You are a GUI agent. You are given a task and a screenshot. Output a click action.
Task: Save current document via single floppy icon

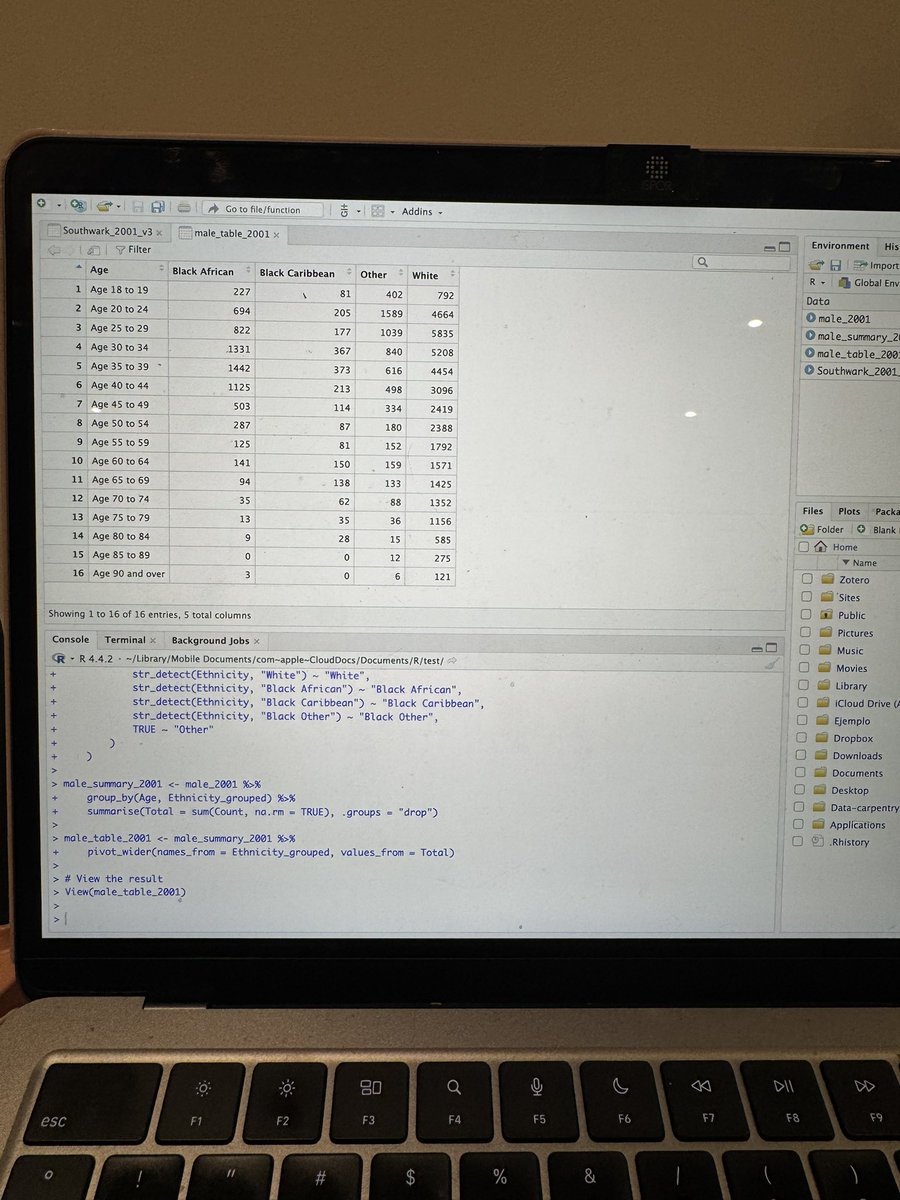pyautogui.click(x=139, y=208)
